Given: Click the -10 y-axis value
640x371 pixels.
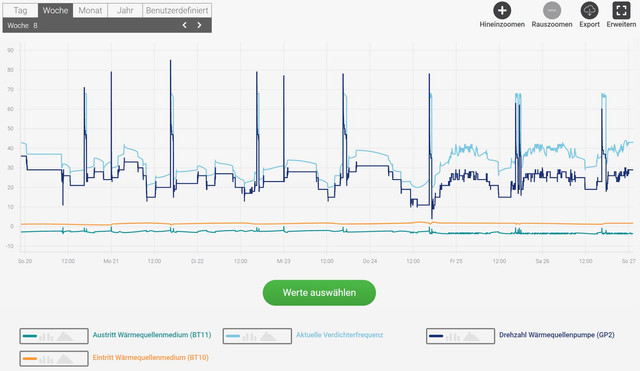Looking at the screenshot, I should click(x=10, y=246).
